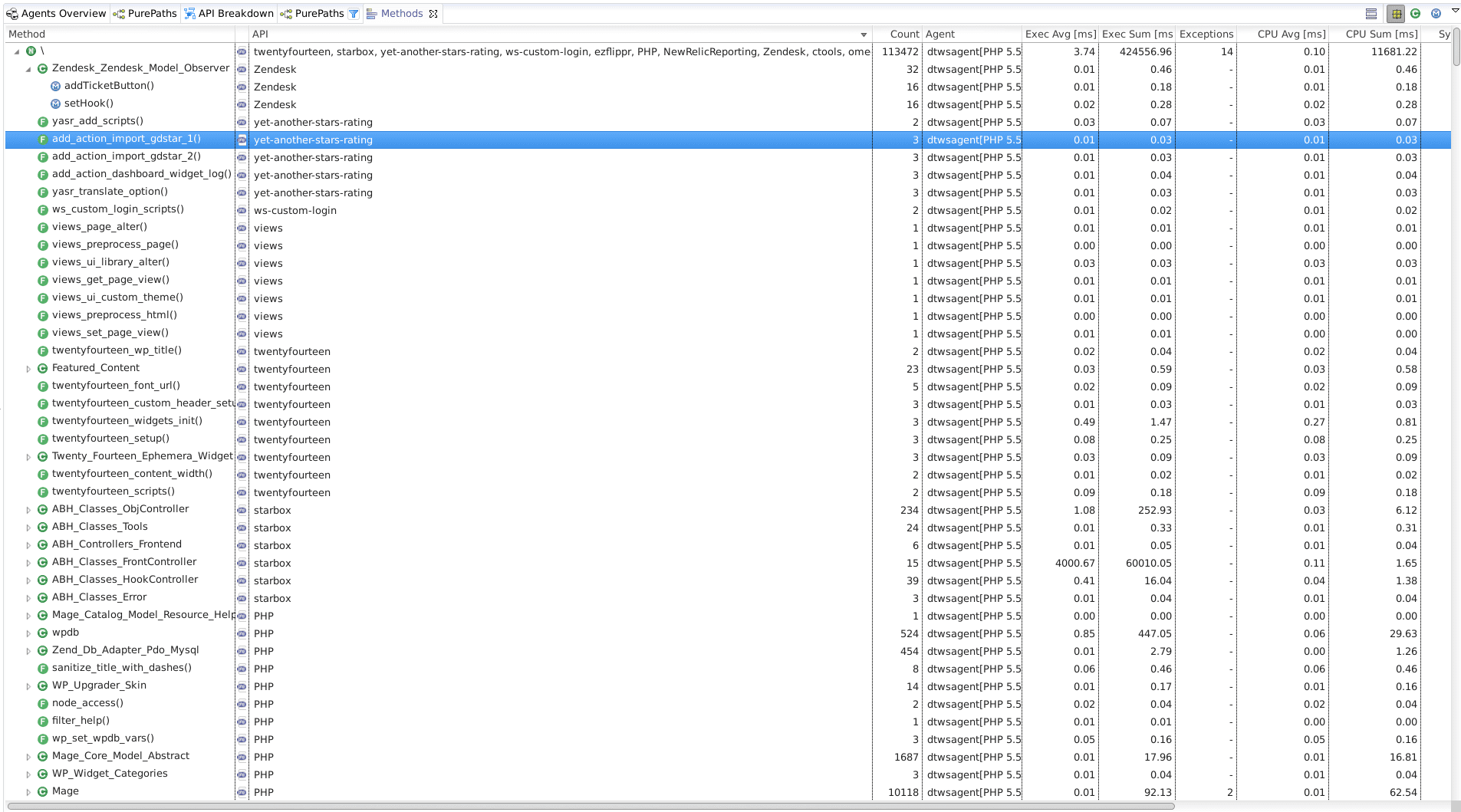Expand Twenty_Fourteen_Ephemera_Widget node
1461x812 pixels.
click(28, 457)
